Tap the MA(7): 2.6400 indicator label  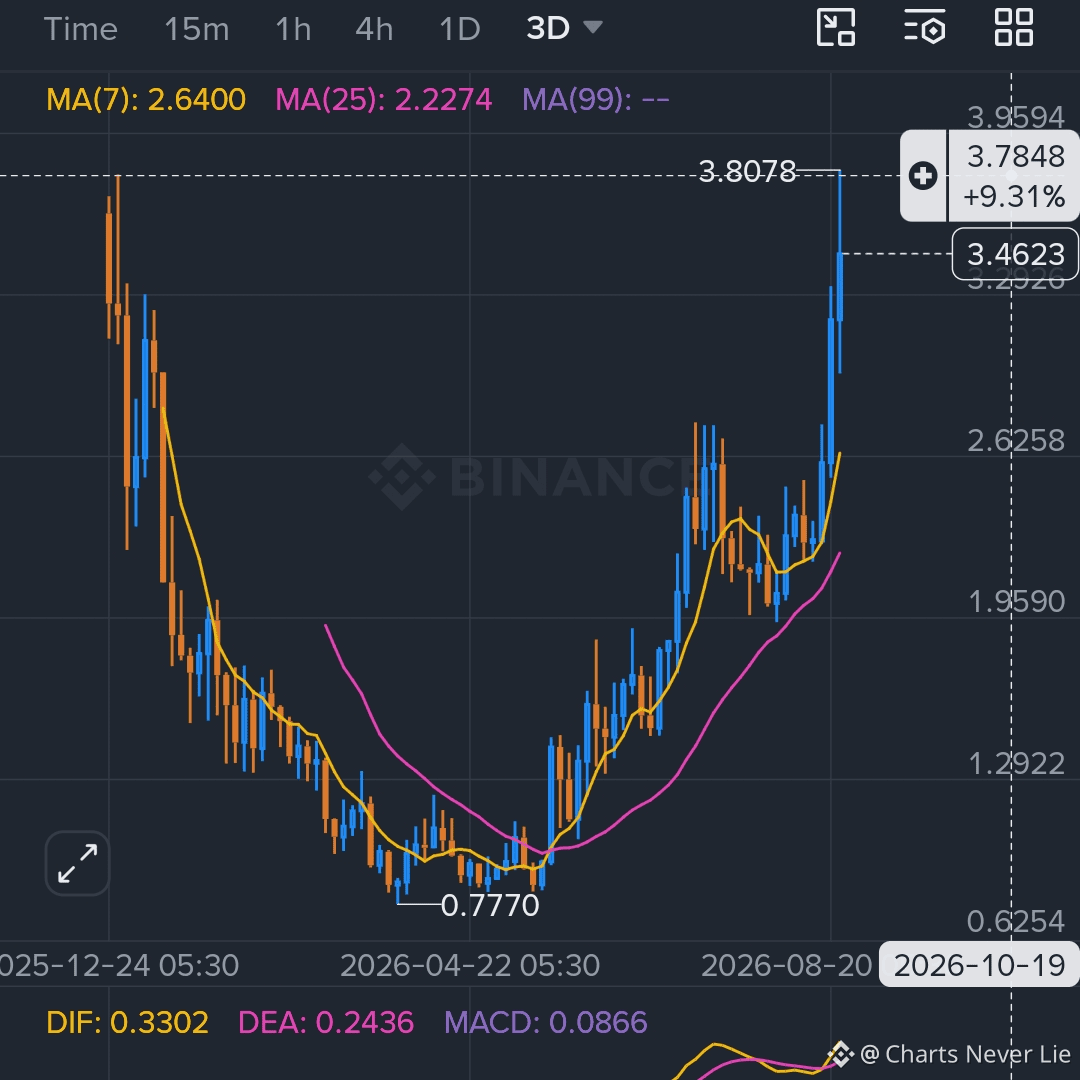[x=146, y=100]
